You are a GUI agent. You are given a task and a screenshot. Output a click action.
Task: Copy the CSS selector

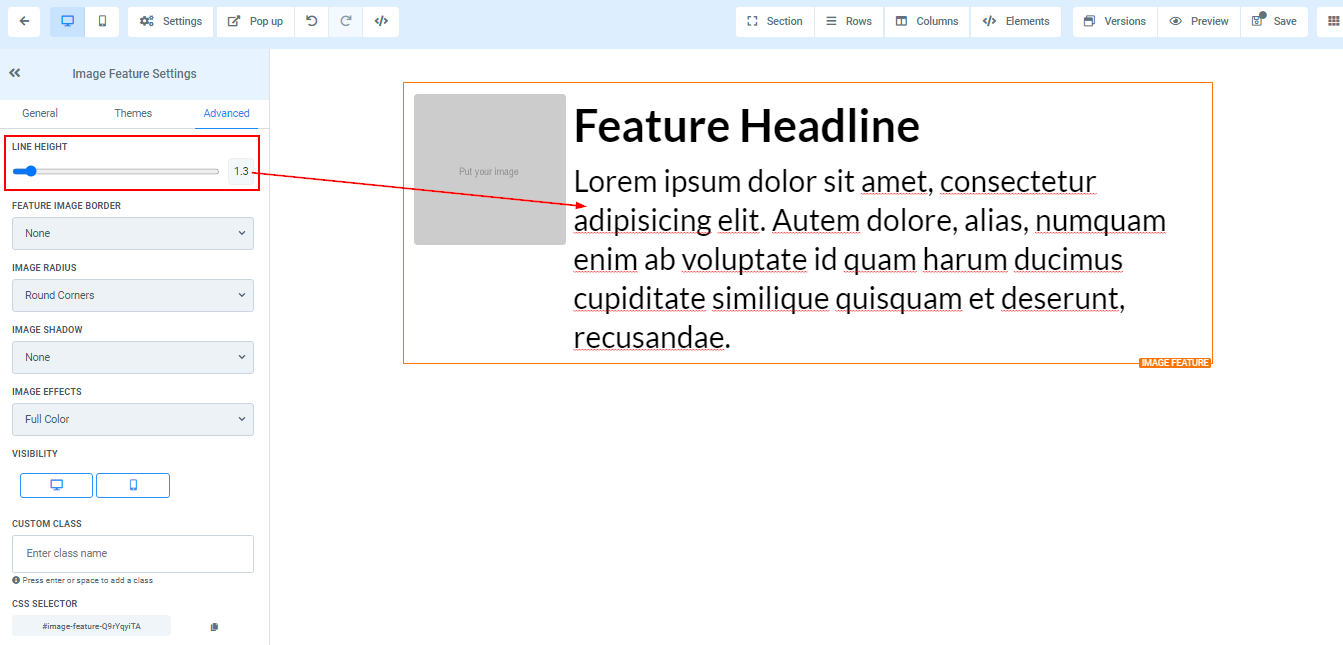tap(214, 627)
